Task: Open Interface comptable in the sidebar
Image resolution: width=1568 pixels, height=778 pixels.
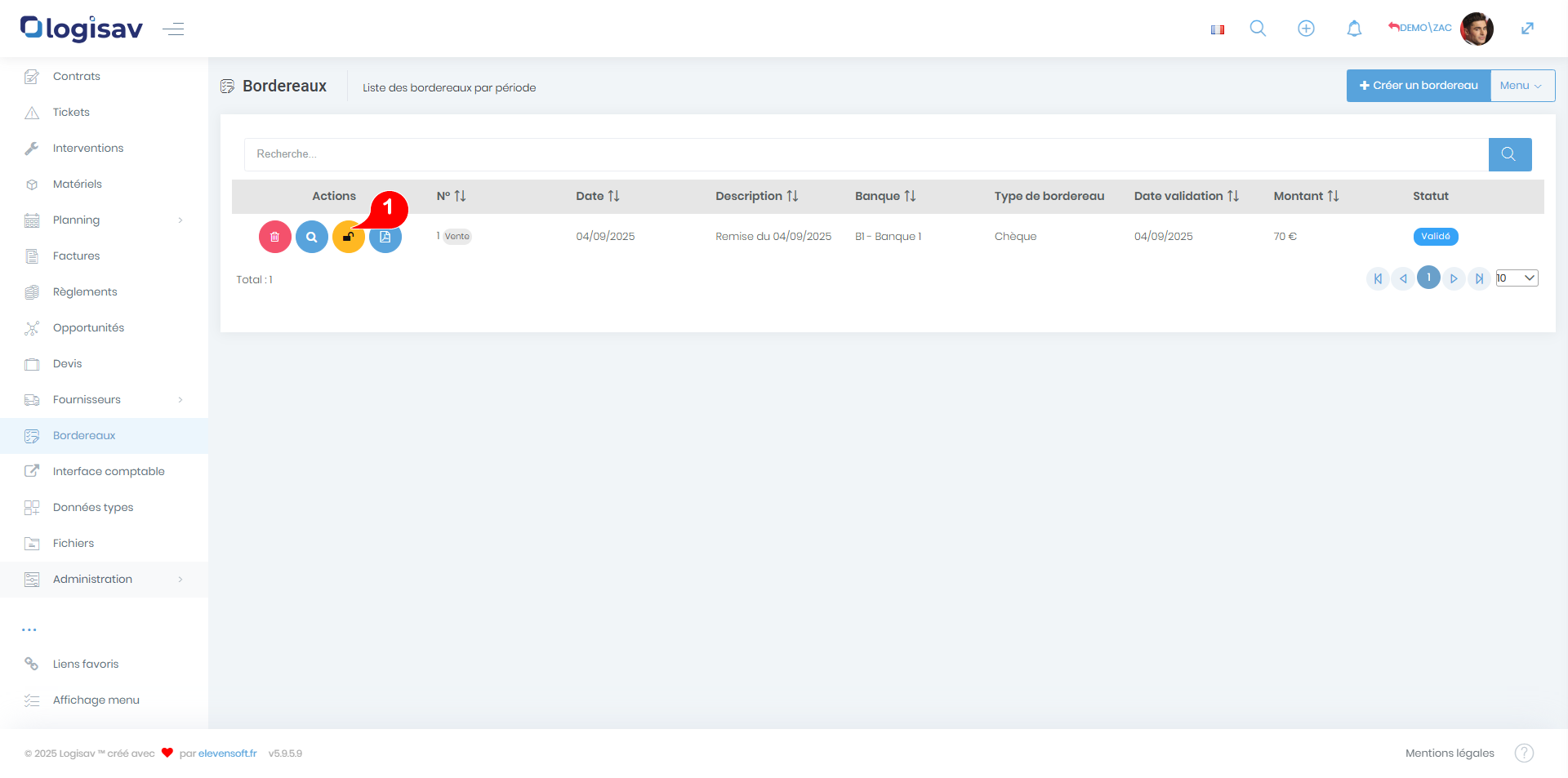Action: (x=109, y=471)
